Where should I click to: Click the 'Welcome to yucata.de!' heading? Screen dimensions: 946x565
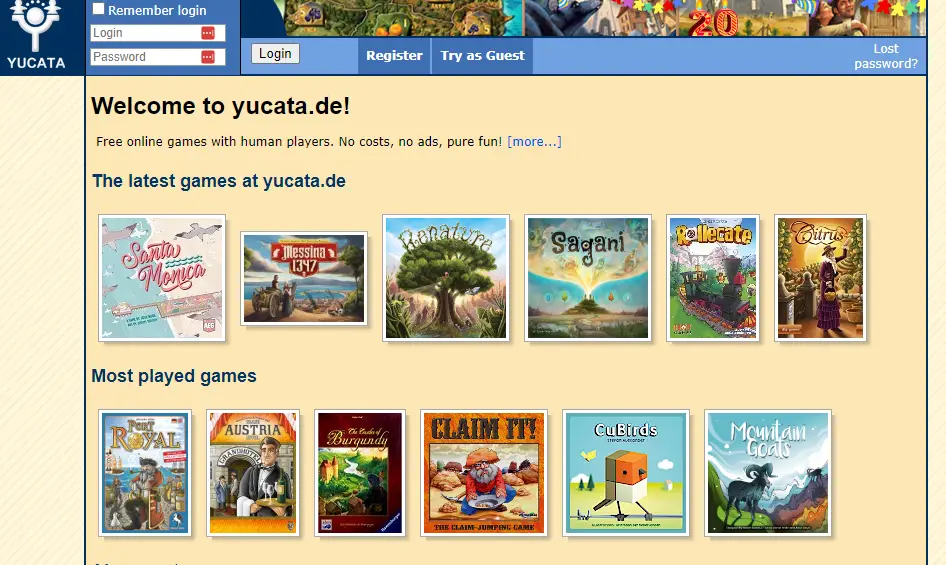tap(220, 106)
